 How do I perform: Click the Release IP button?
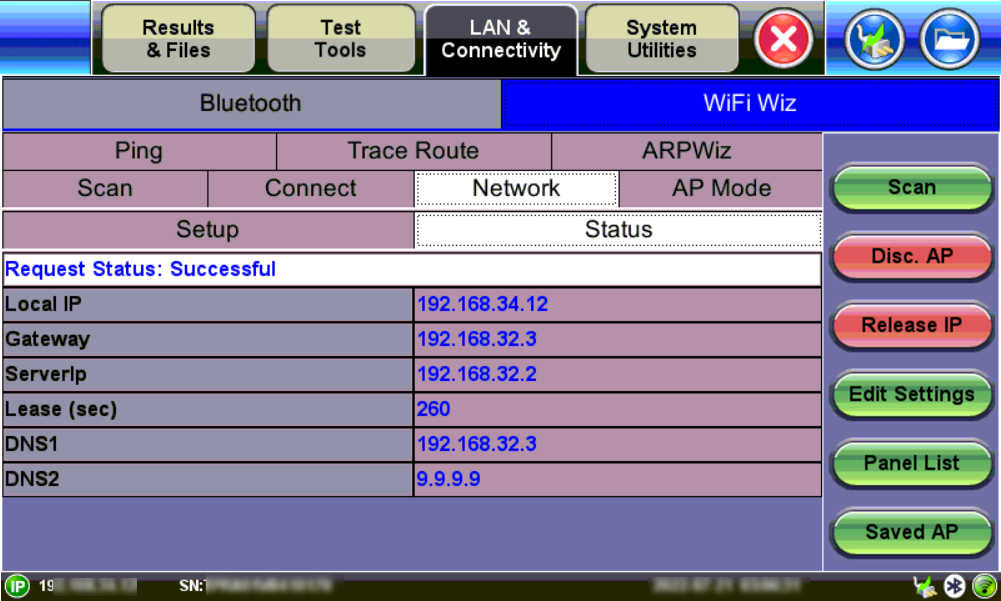pos(912,325)
